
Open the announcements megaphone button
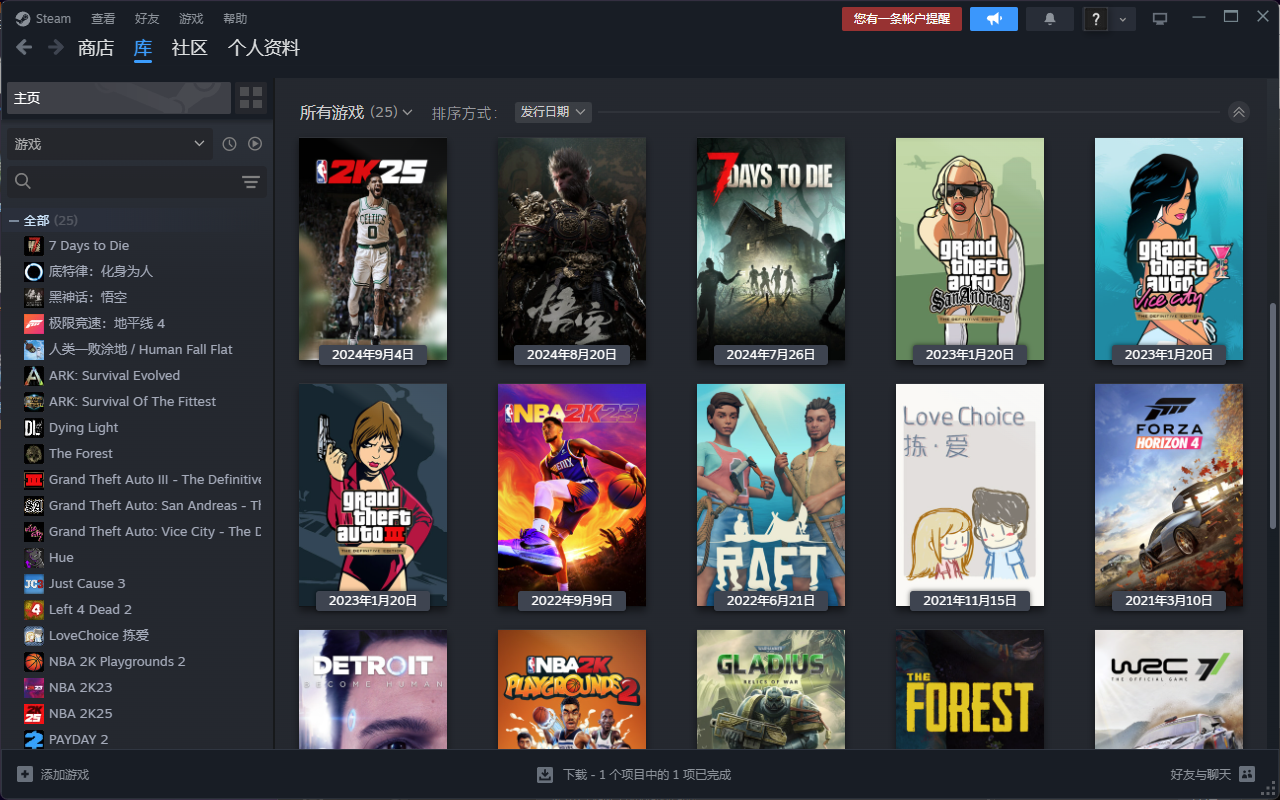(994, 19)
